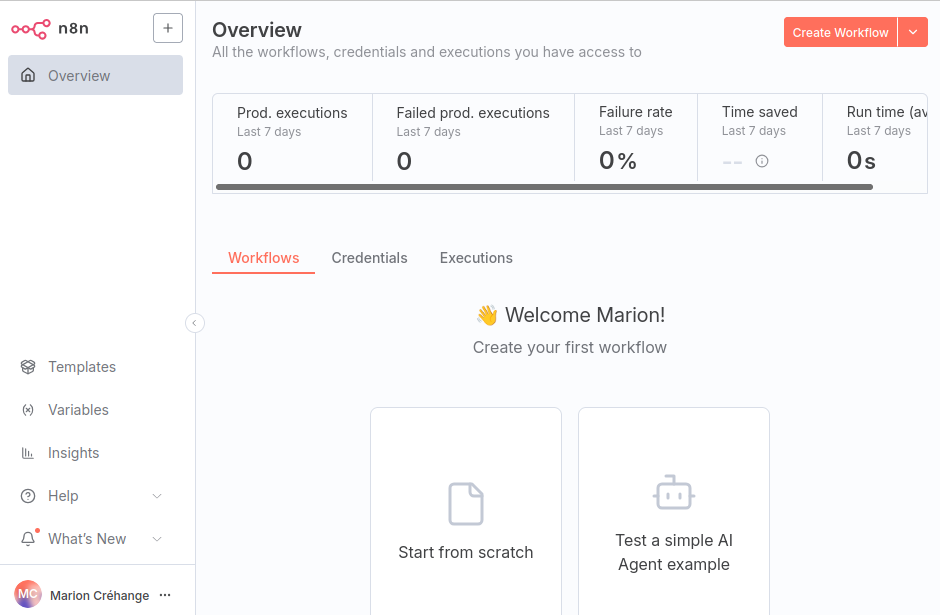
Task: Click the Help question mark icon
Action: click(x=28, y=496)
